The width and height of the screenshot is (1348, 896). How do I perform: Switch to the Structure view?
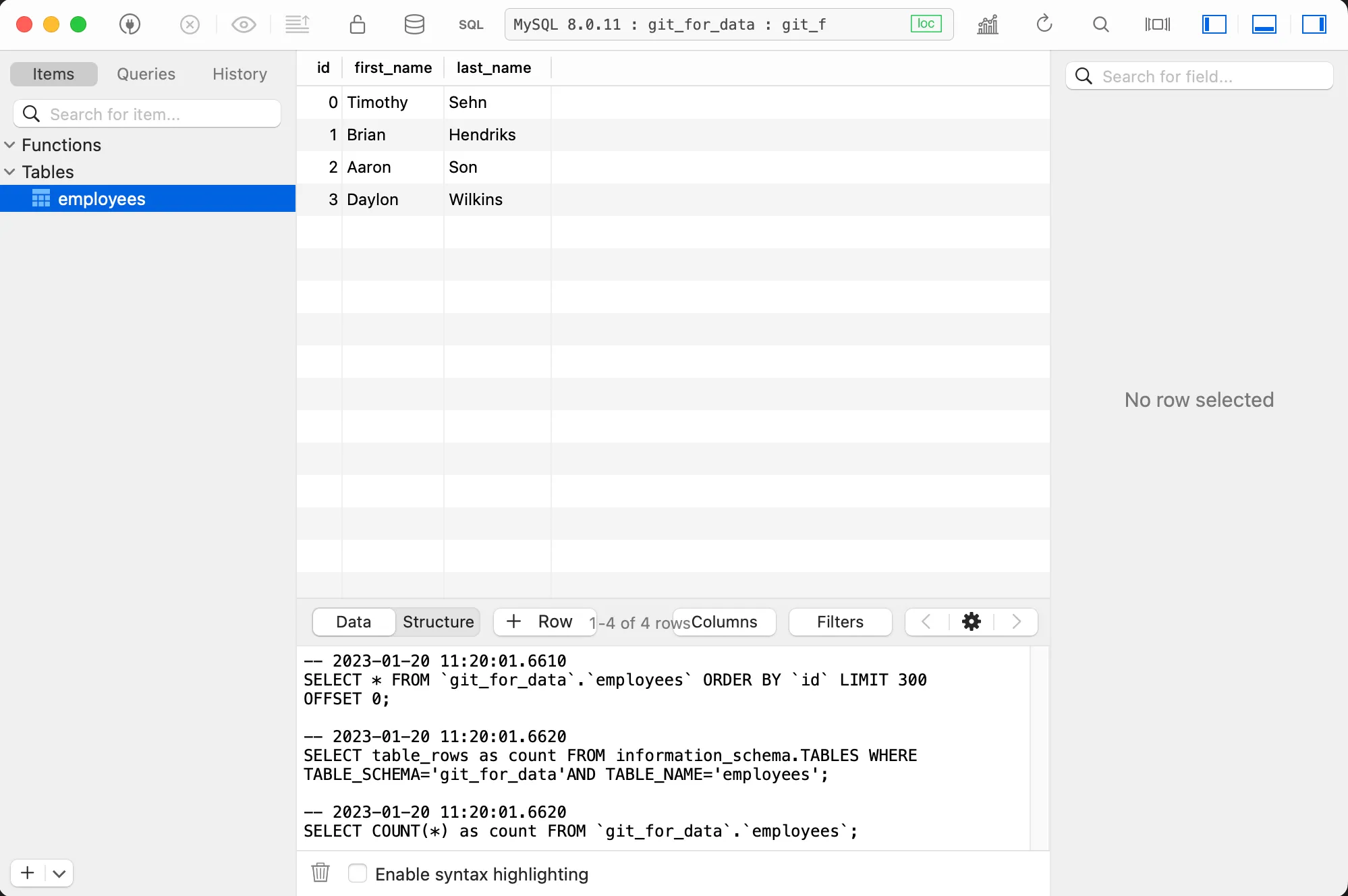point(437,621)
